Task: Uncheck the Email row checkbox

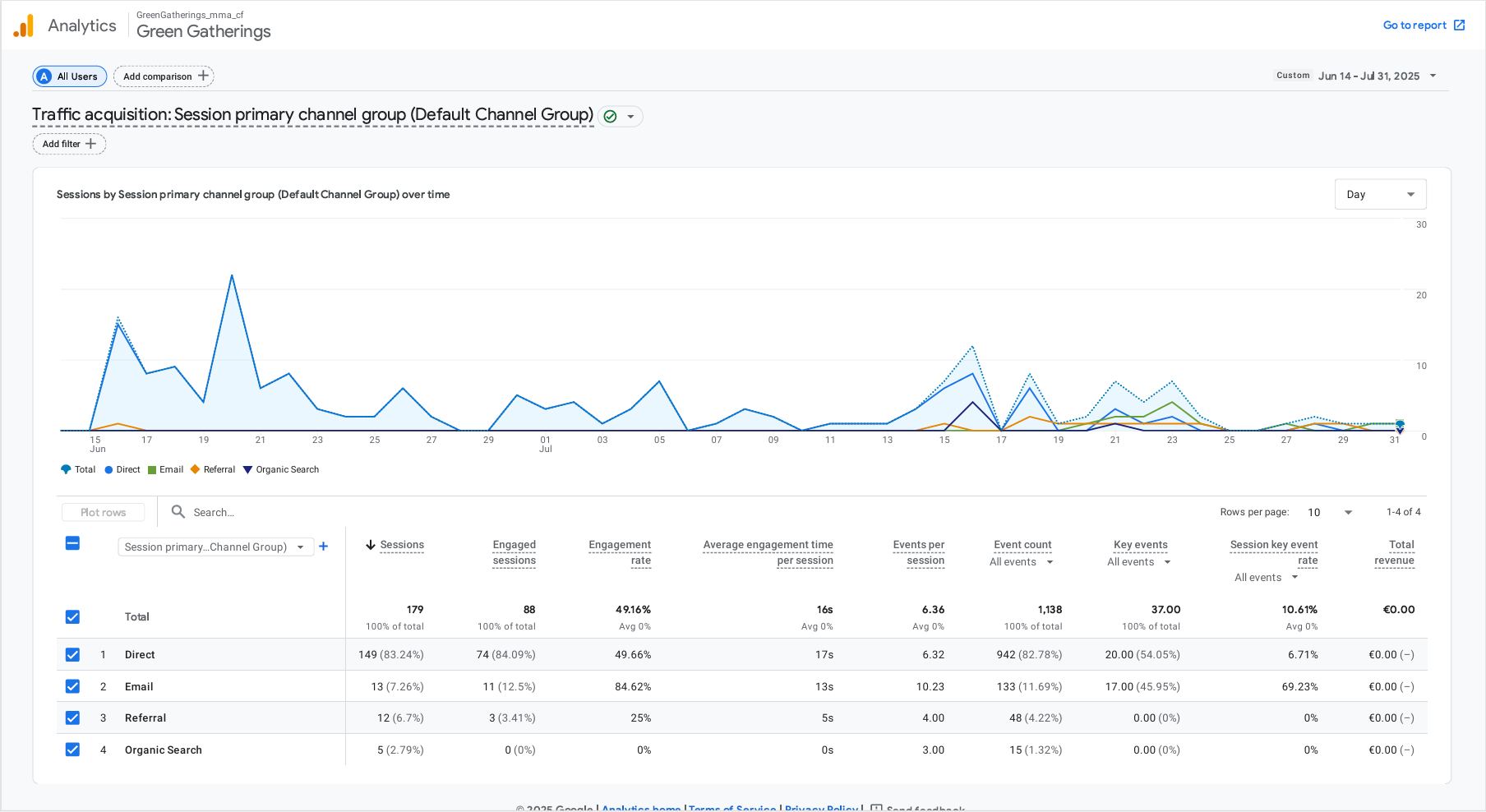Action: [x=72, y=686]
